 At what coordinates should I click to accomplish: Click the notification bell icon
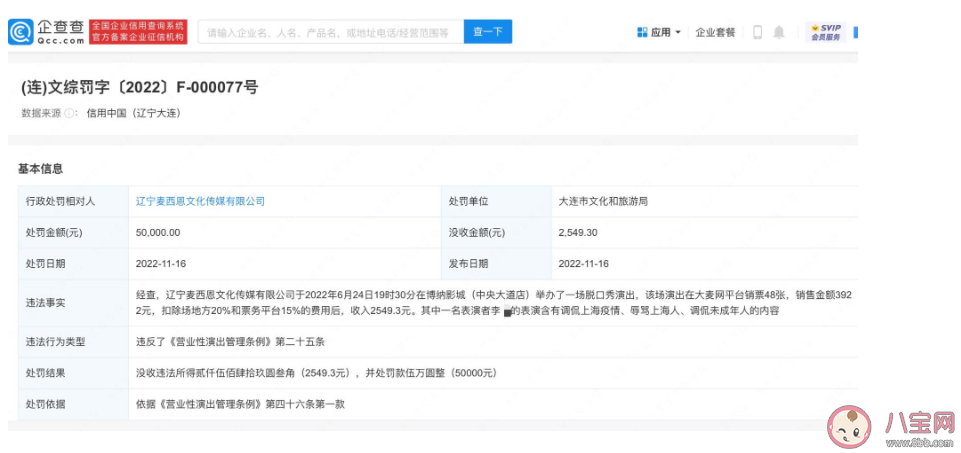[x=778, y=32]
